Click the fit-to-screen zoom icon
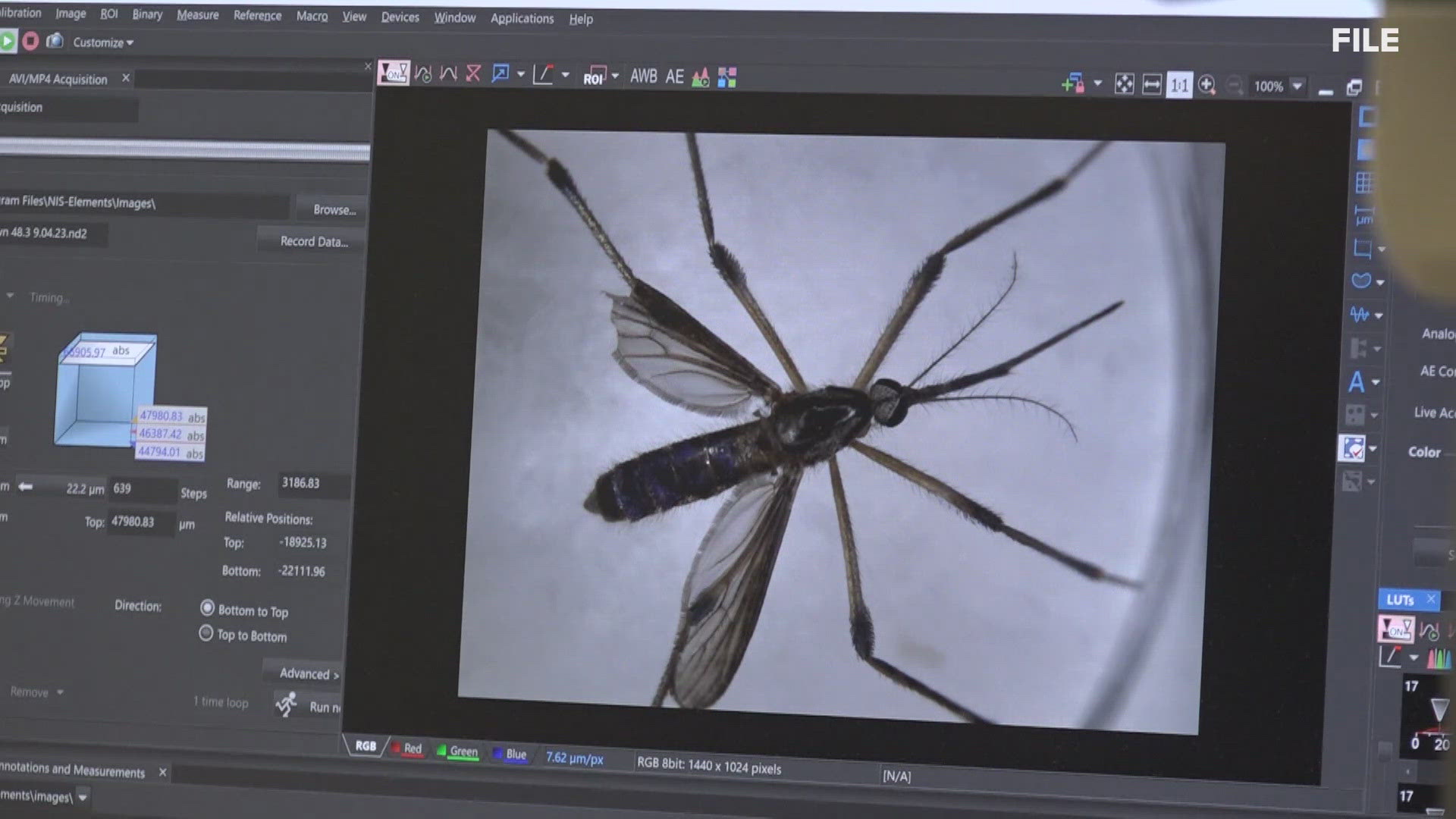 tap(1124, 84)
